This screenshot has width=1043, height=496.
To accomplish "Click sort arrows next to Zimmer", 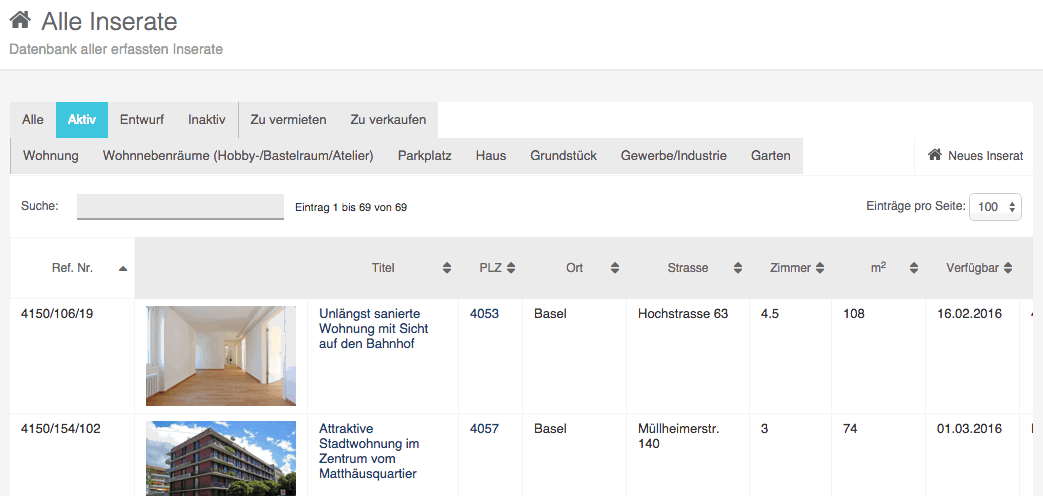I will (x=820, y=268).
